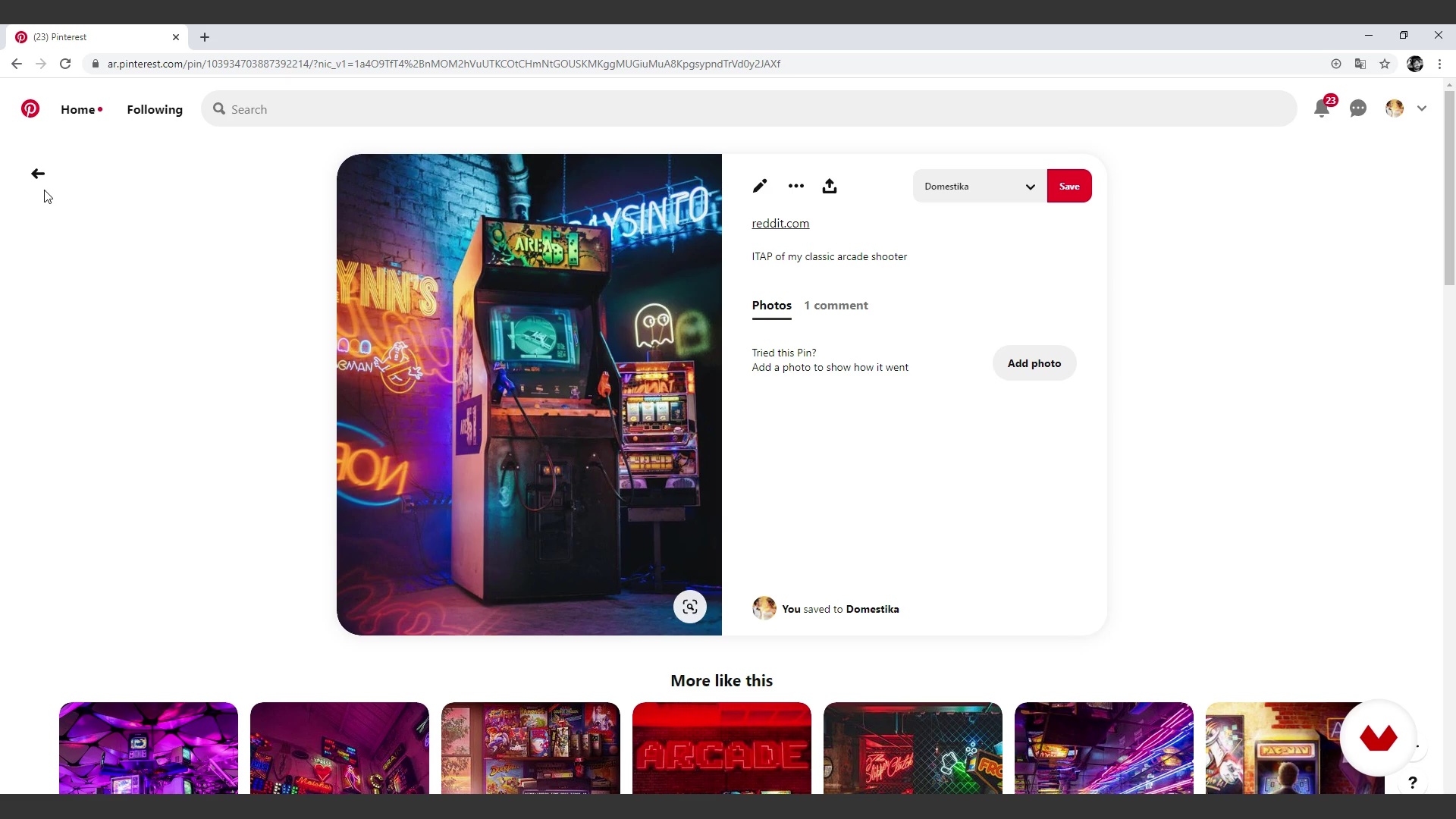Viewport: 1456px width, 819px height.
Task: Click the 'ITAP of my classic arcade shooter' text
Action: [x=829, y=256]
